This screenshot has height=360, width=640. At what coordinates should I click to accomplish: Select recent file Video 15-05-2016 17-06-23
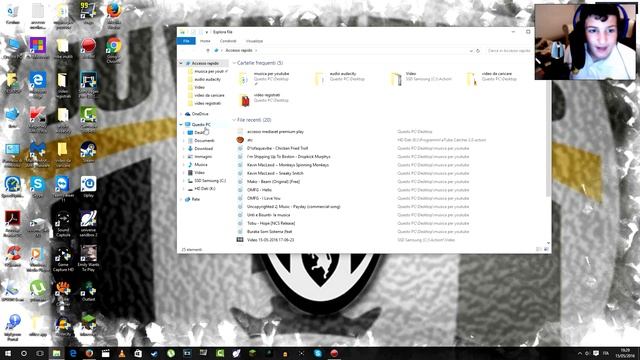coord(271,240)
